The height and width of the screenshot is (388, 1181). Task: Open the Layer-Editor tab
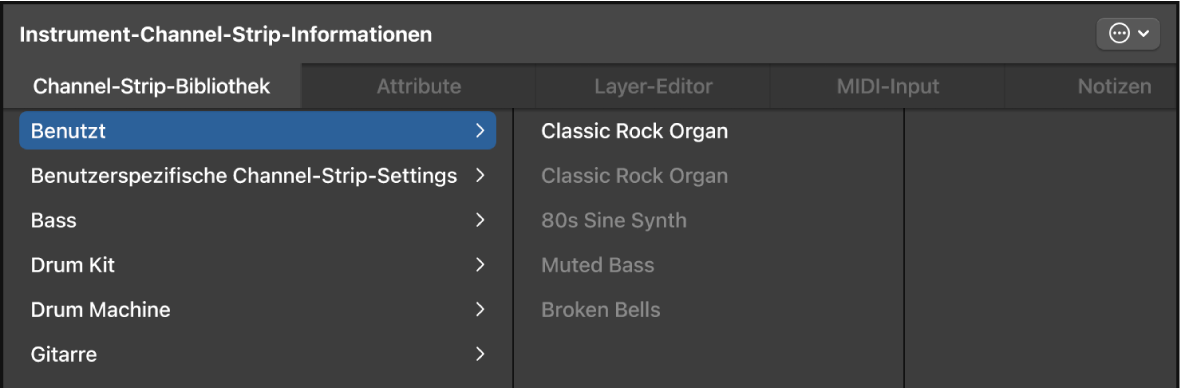click(x=653, y=87)
